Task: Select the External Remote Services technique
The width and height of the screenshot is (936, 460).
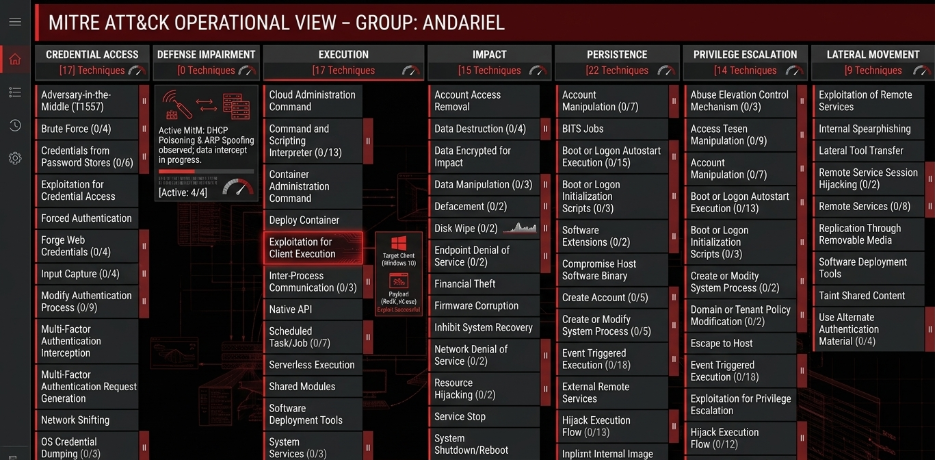Action: pyautogui.click(x=612, y=393)
